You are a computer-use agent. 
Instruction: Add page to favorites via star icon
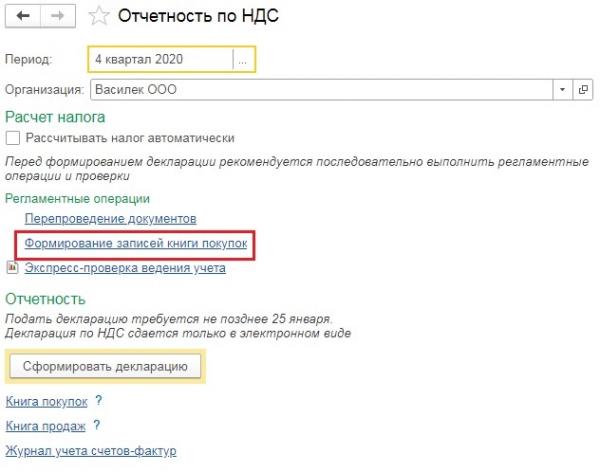click(99, 16)
